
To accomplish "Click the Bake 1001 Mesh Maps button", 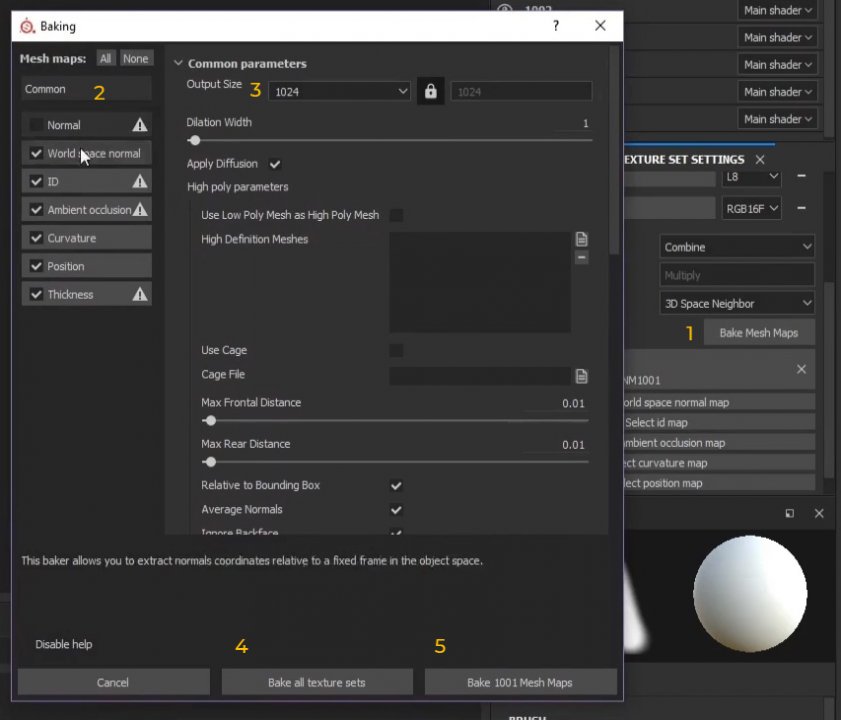I will click(519, 682).
